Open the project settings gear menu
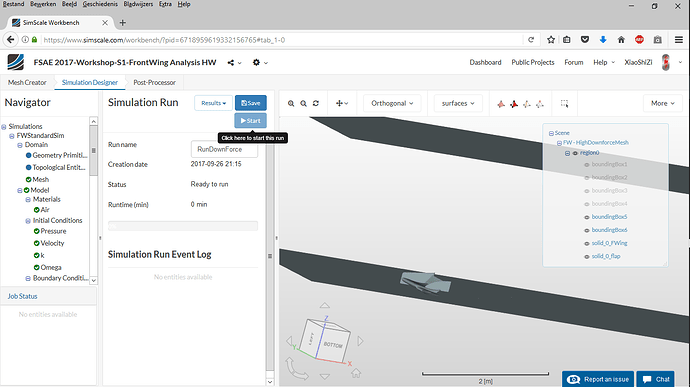The image size is (690, 387). (260, 63)
